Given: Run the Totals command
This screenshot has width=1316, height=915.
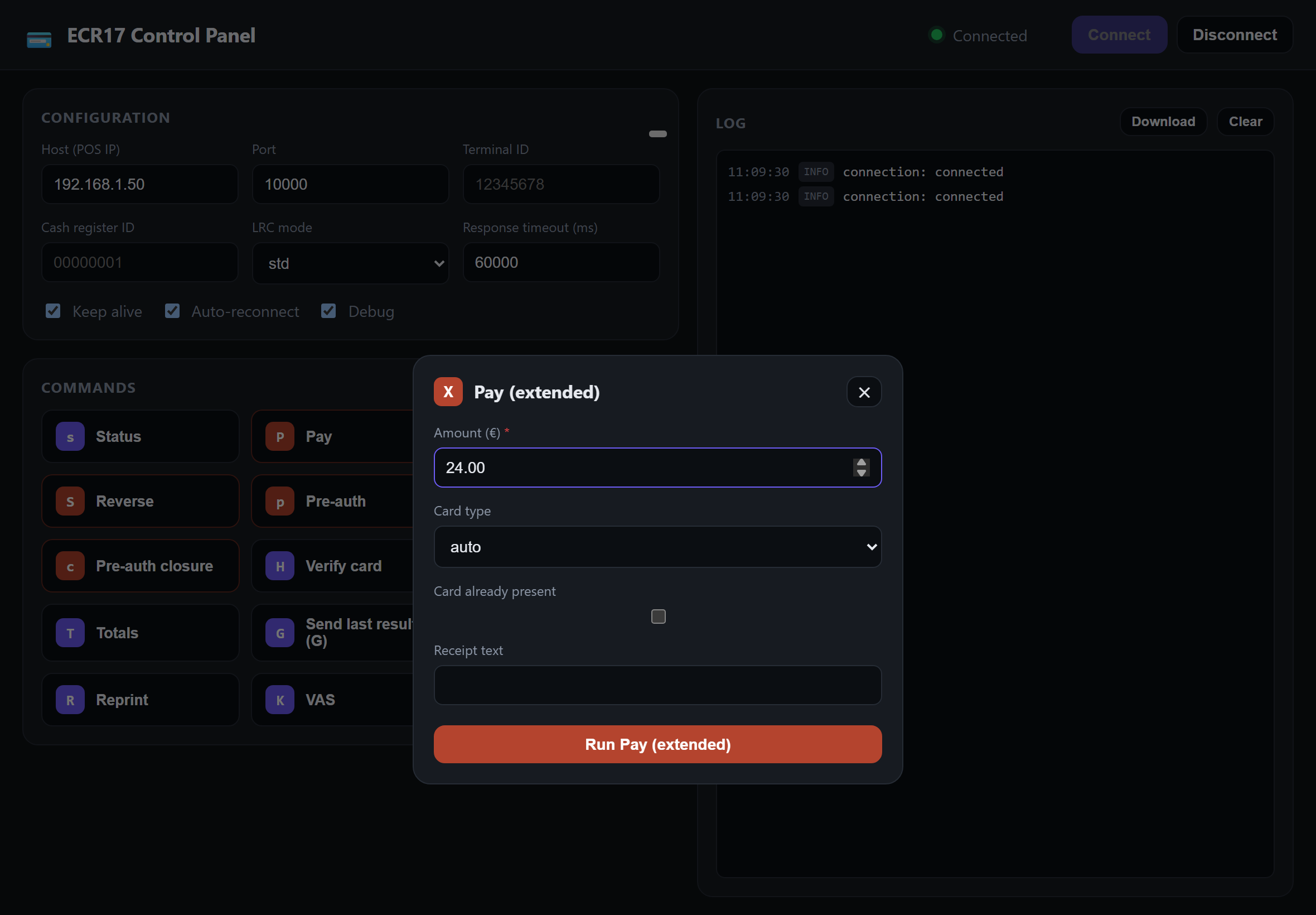Looking at the screenshot, I should click(141, 633).
